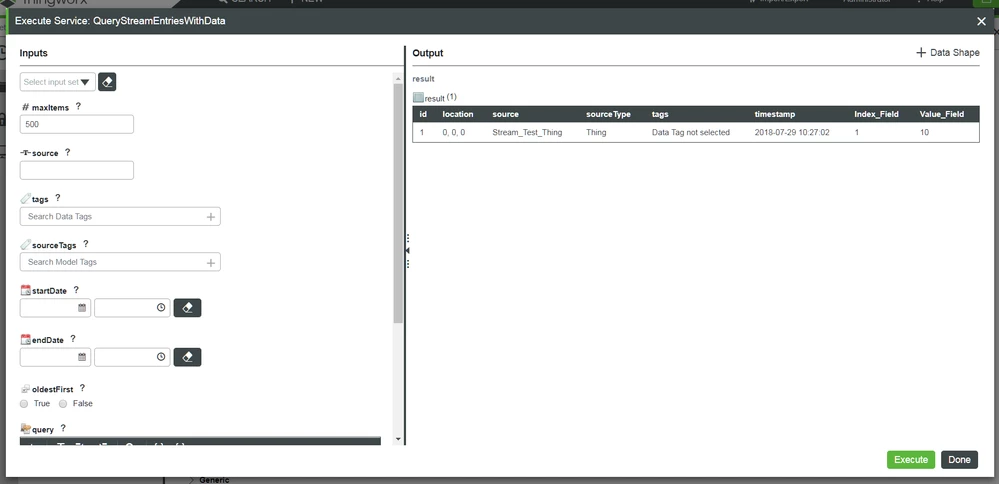This screenshot has height=484, width=999.
Task: Clear startDate with eraser button
Action: pos(187,308)
